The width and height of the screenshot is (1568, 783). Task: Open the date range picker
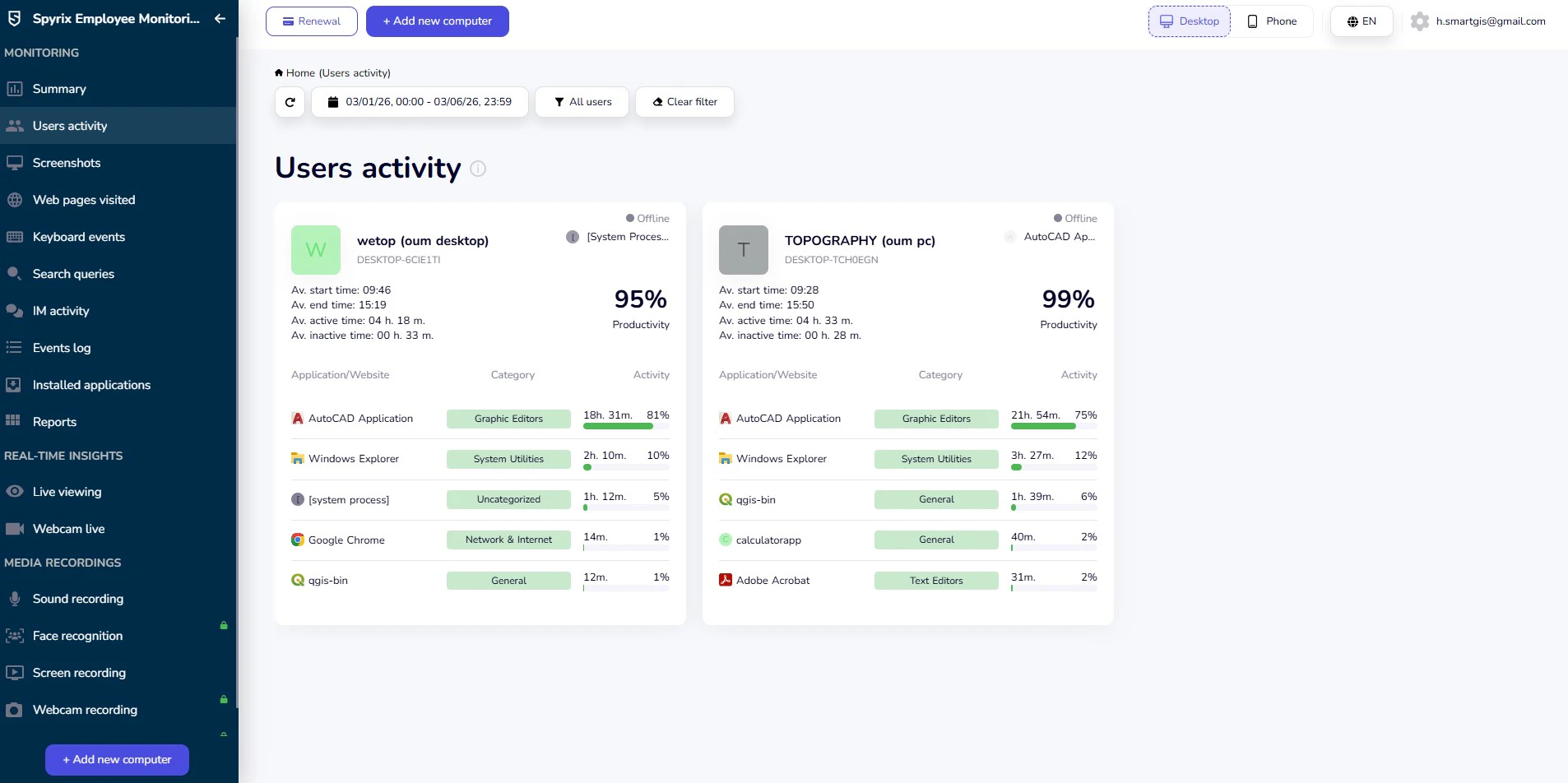point(420,101)
